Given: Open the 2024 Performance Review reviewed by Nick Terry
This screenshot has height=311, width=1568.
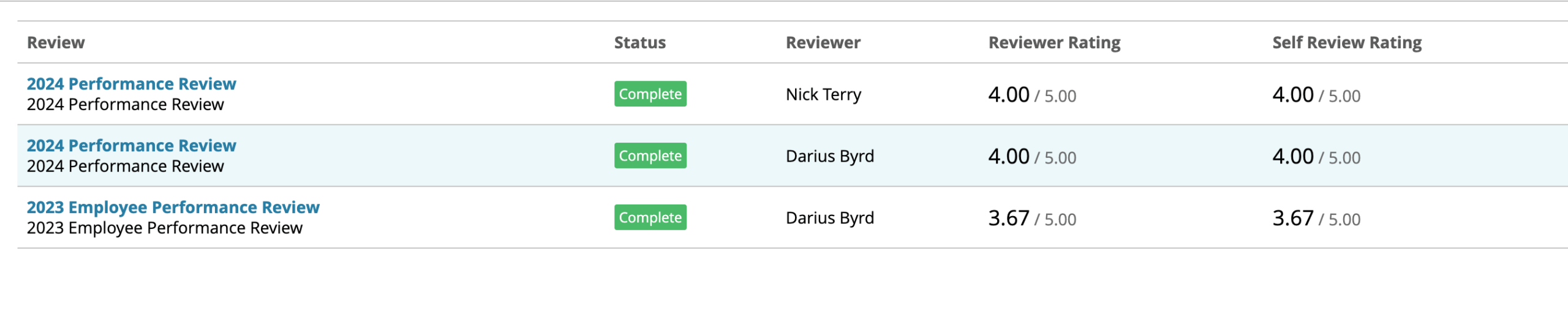Looking at the screenshot, I should pos(131,84).
